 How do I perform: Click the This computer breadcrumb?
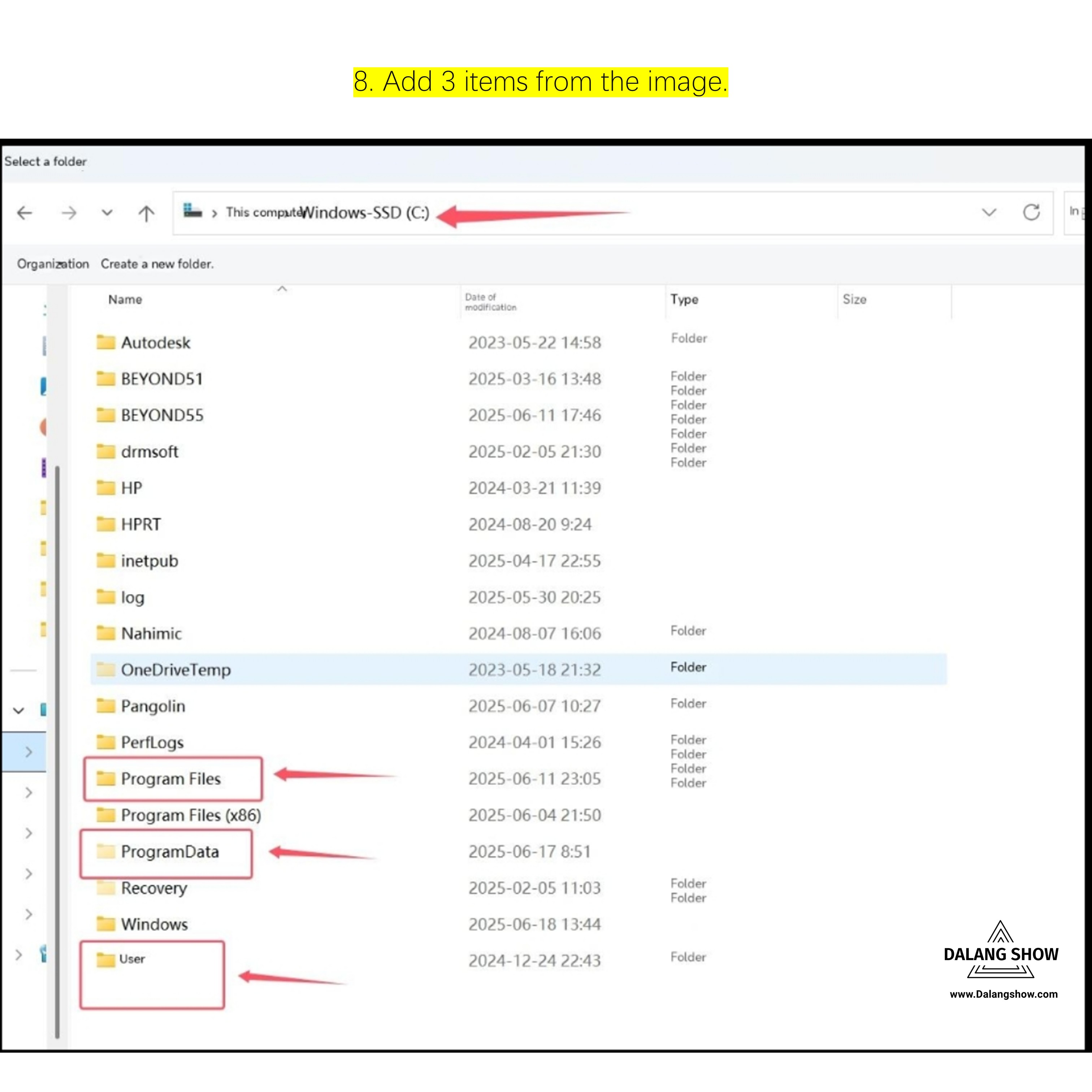[x=263, y=213]
